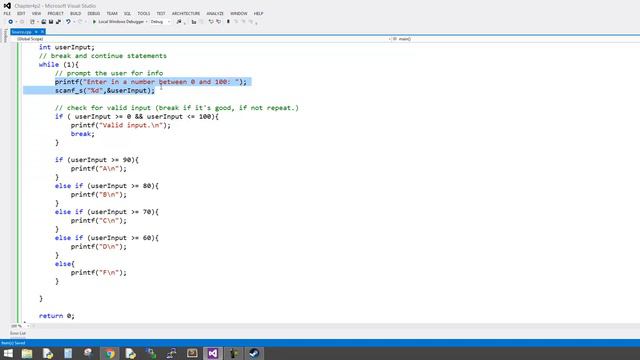Click the Find in Files toolbar icon
Image resolution: width=640 pixels, height=360 pixels.
point(179,22)
